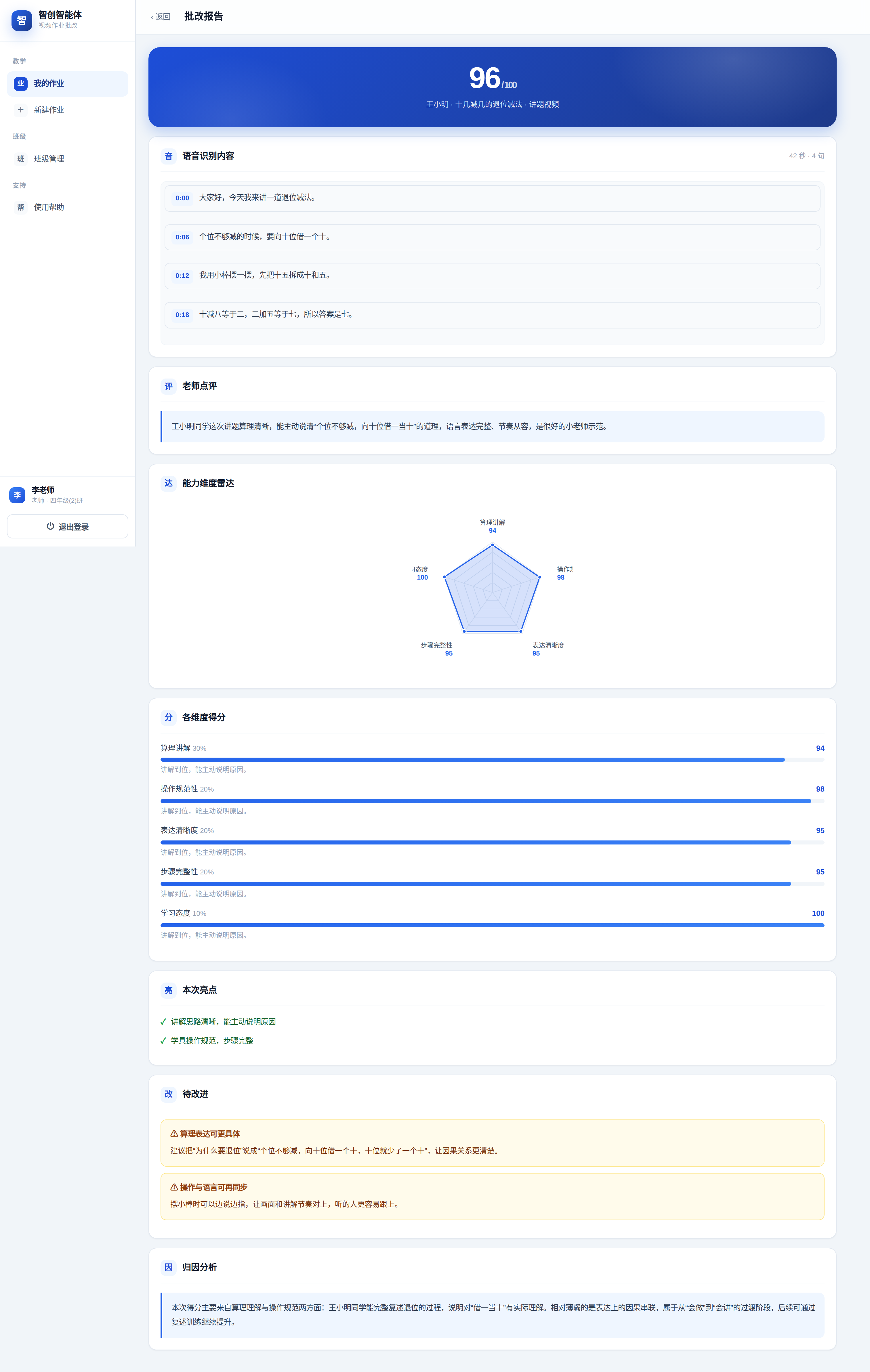Click the power icon in 退出登录

point(50,526)
